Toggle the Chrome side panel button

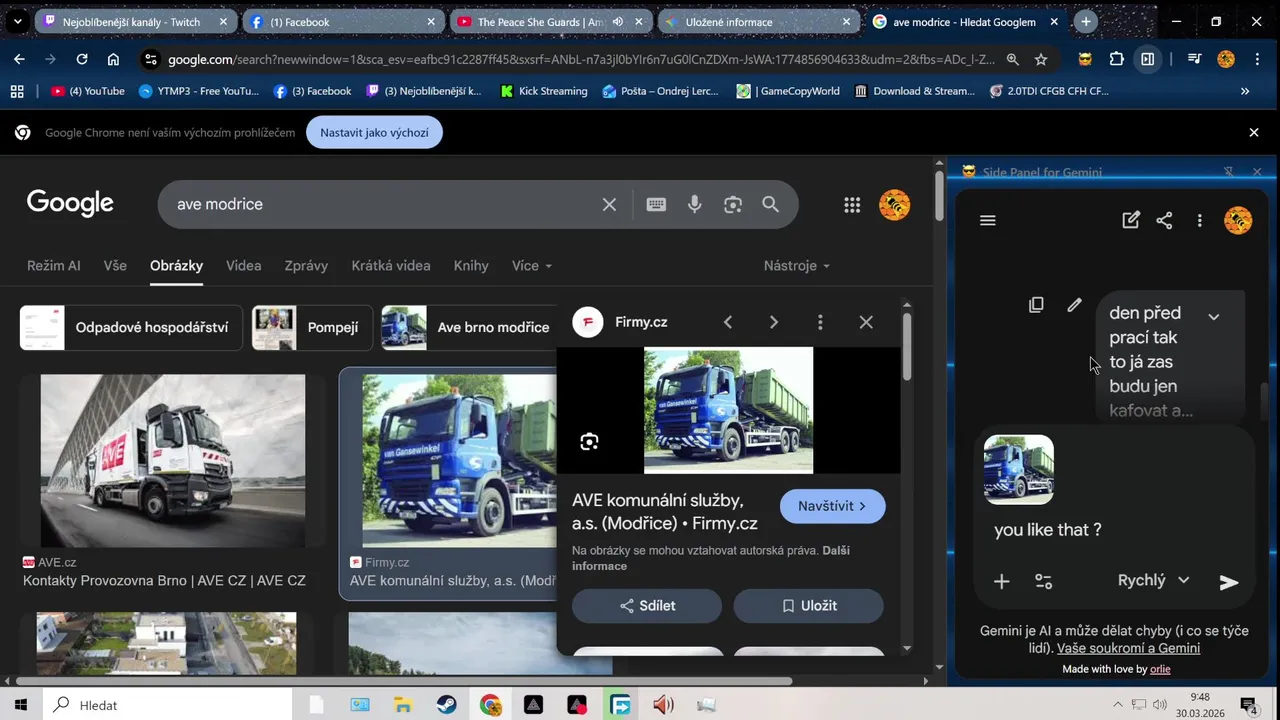point(1148,59)
